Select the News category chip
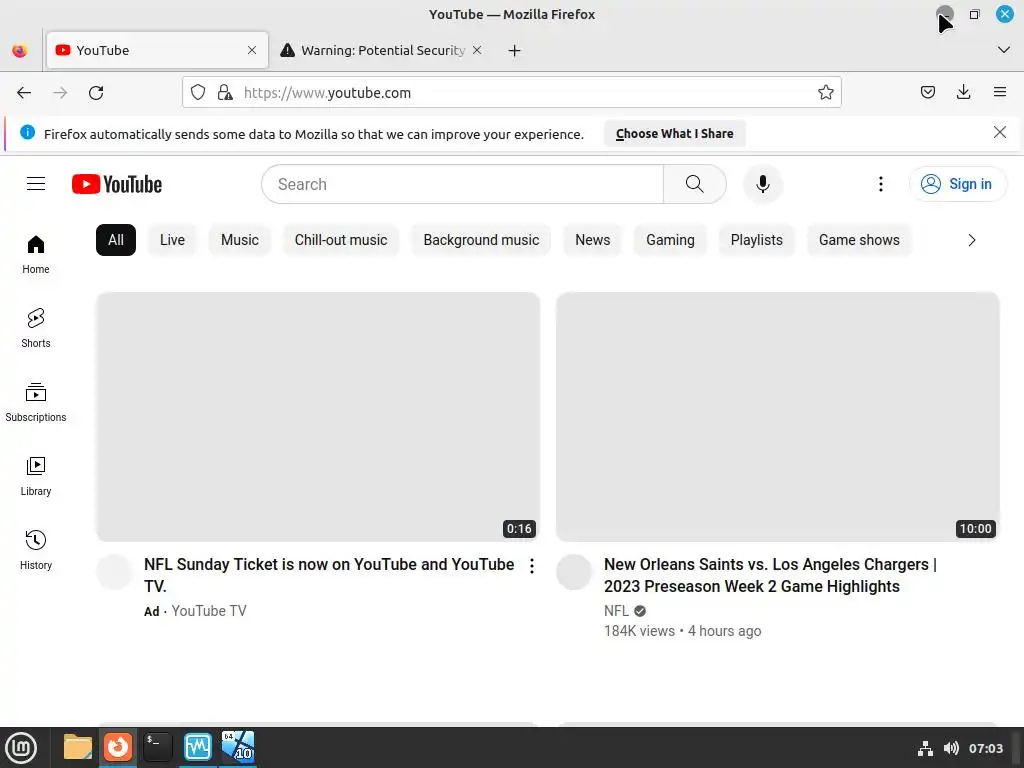Screen dimensions: 1024x768 coord(592,240)
